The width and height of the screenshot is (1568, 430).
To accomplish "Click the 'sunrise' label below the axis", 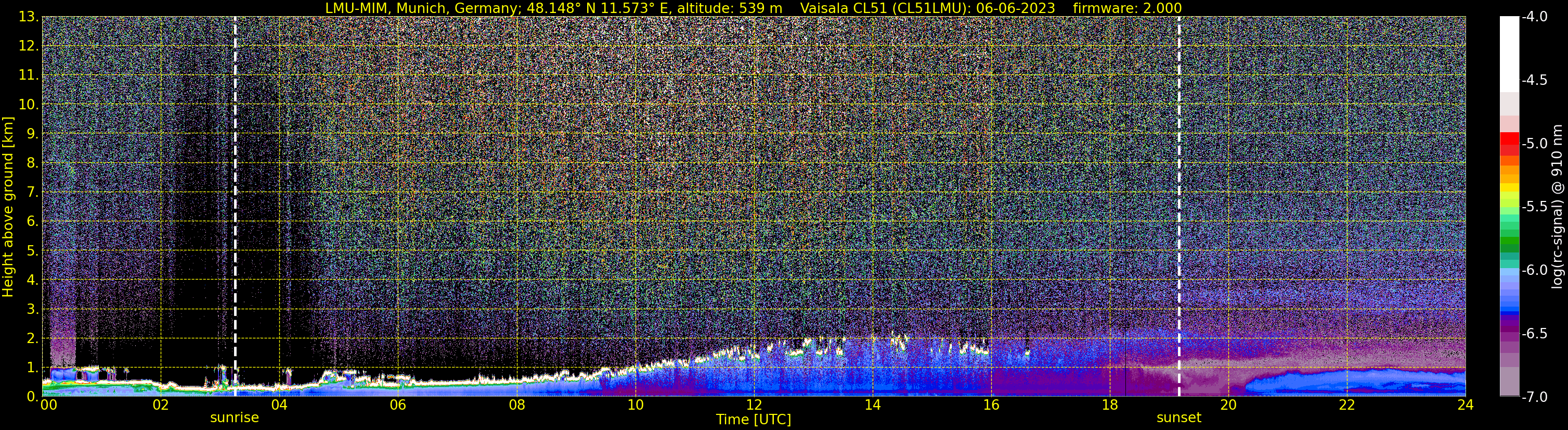I will [235, 418].
